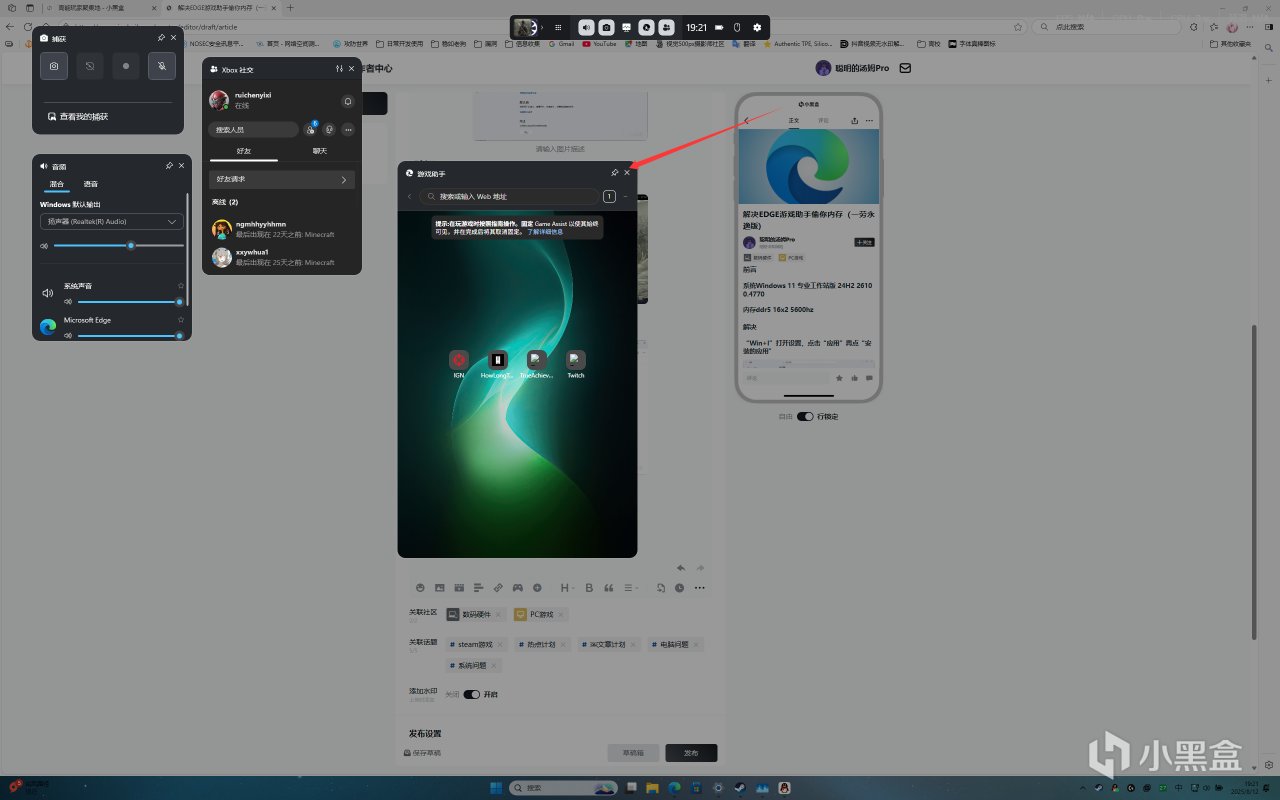Open Xbox 社交 widget settings icon

point(339,69)
